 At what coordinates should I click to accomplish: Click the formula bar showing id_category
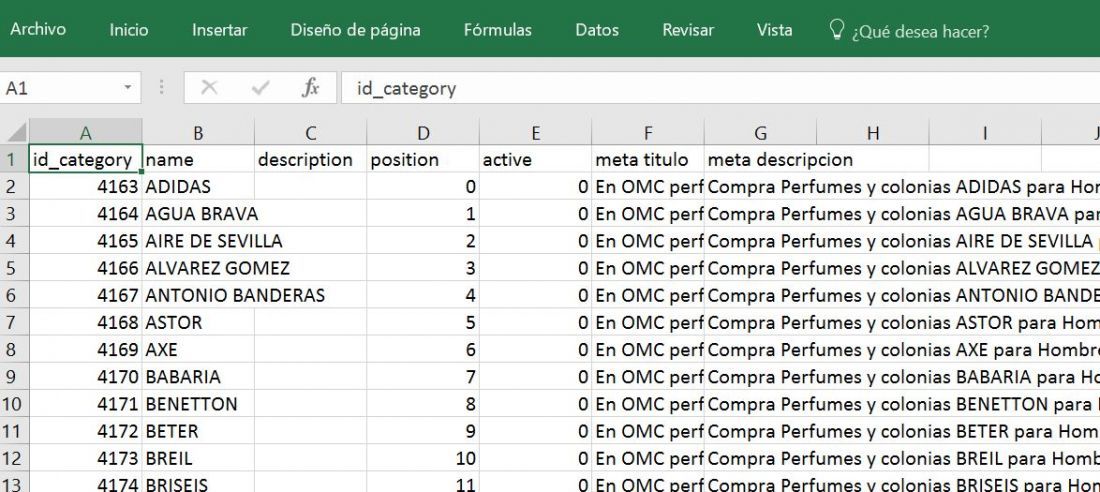[x=720, y=88]
